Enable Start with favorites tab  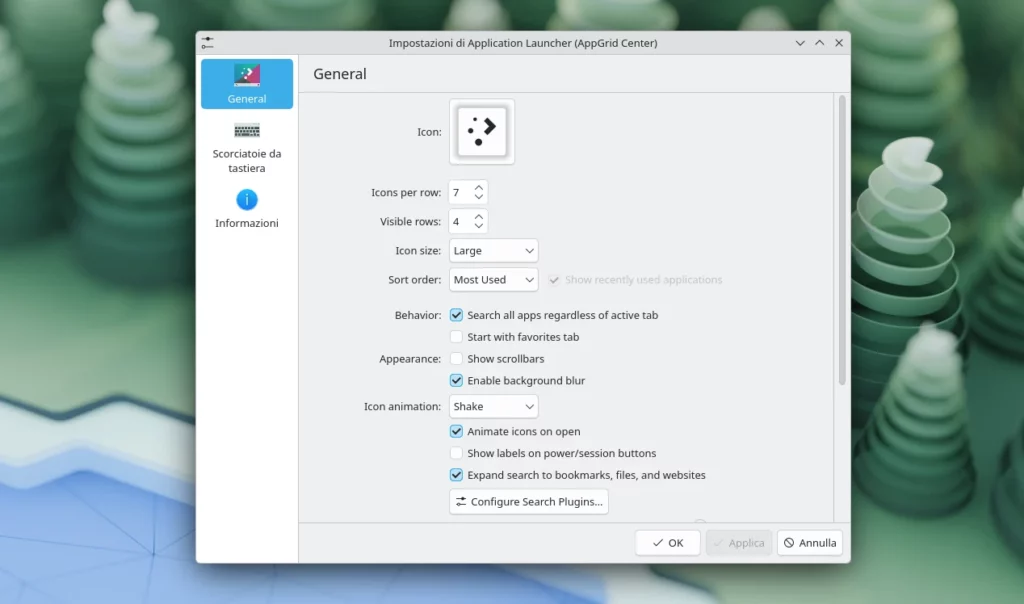(x=456, y=337)
